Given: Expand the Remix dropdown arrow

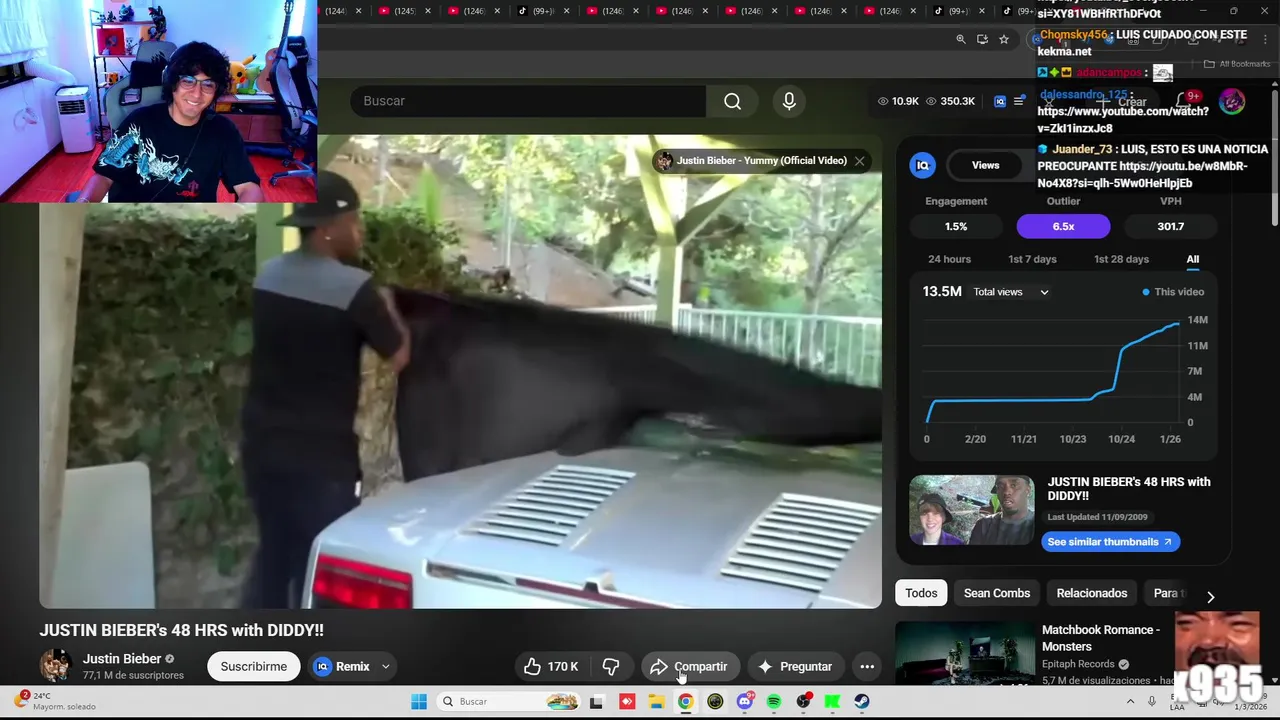Looking at the screenshot, I should tap(385, 667).
